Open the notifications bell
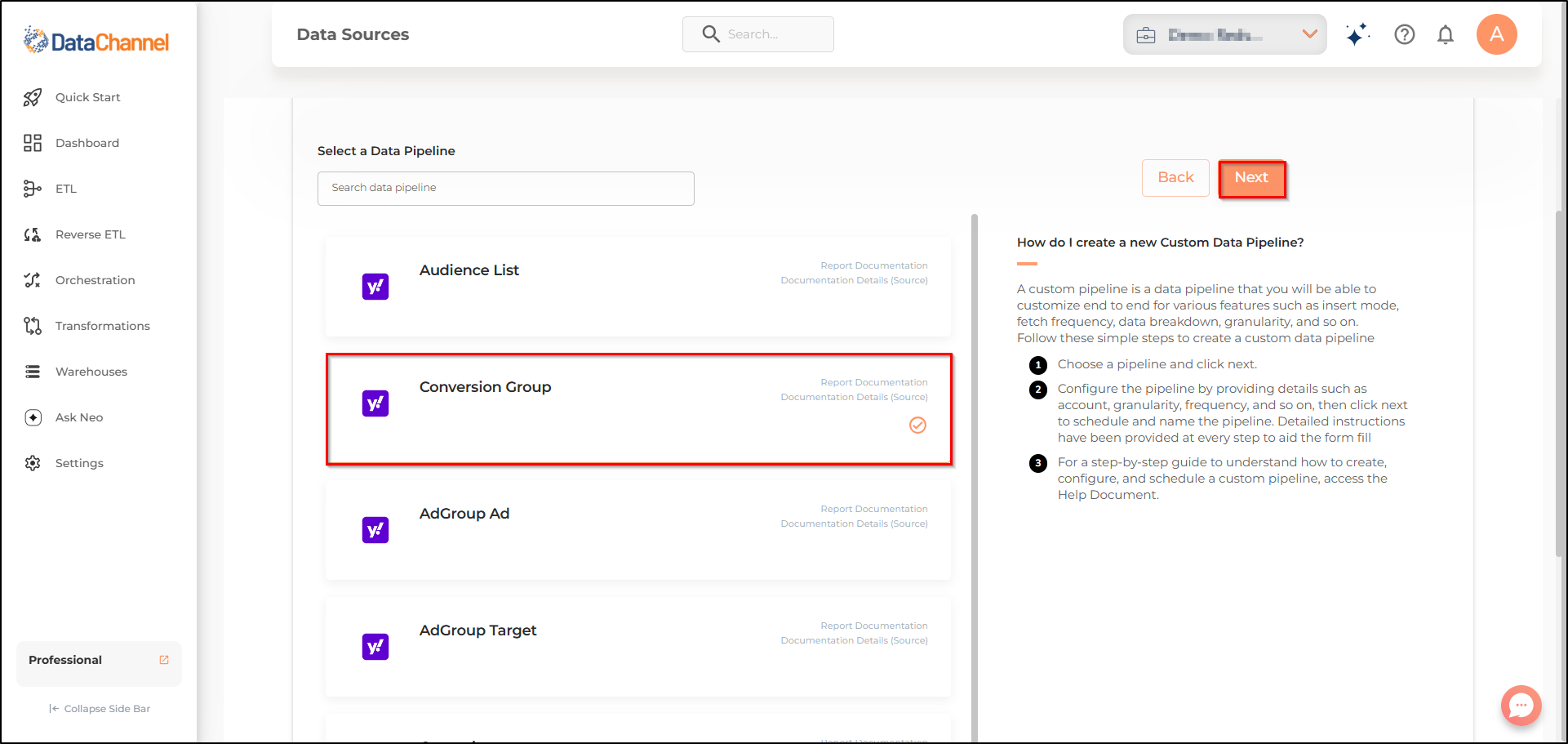Viewport: 1568px width, 744px height. (1446, 34)
